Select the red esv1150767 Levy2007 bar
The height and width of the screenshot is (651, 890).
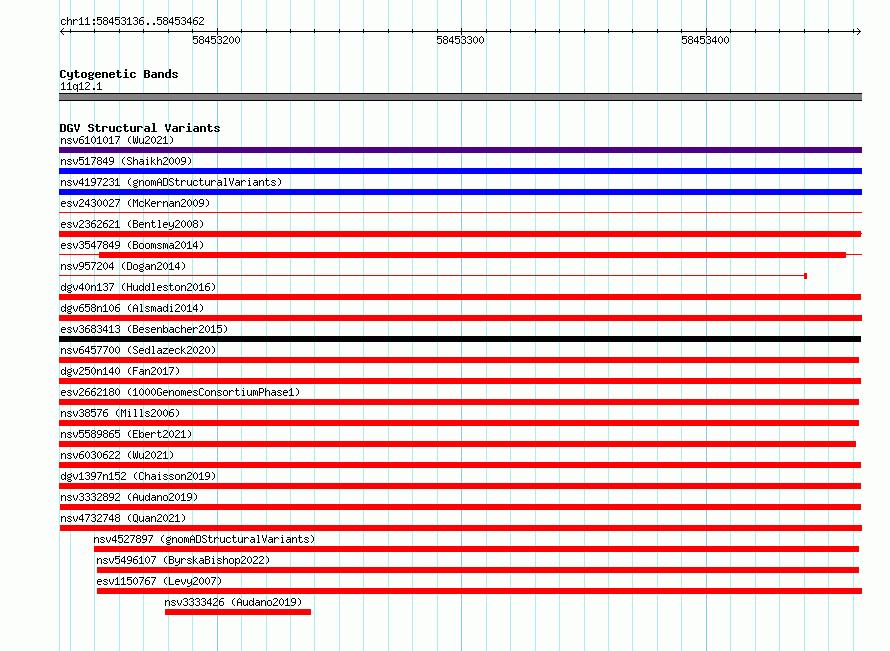coord(480,591)
